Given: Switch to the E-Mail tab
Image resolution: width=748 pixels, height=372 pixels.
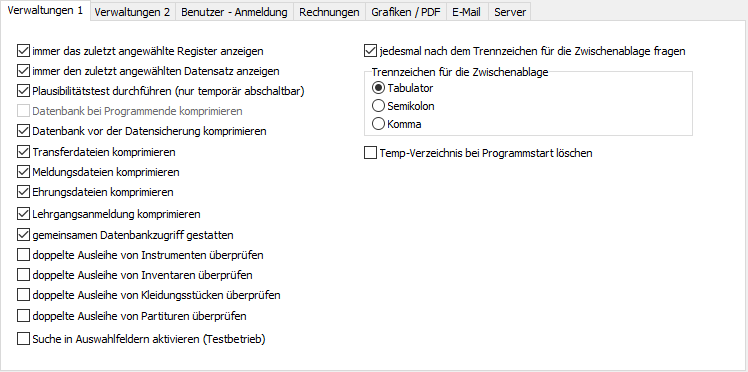Looking at the screenshot, I should pyautogui.click(x=467, y=12).
